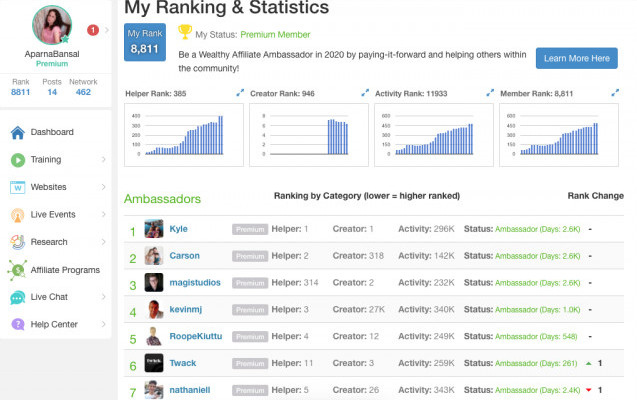Screen dimensions: 637x400
Task: Expand chevron beside notification badge
Action: [107, 30]
